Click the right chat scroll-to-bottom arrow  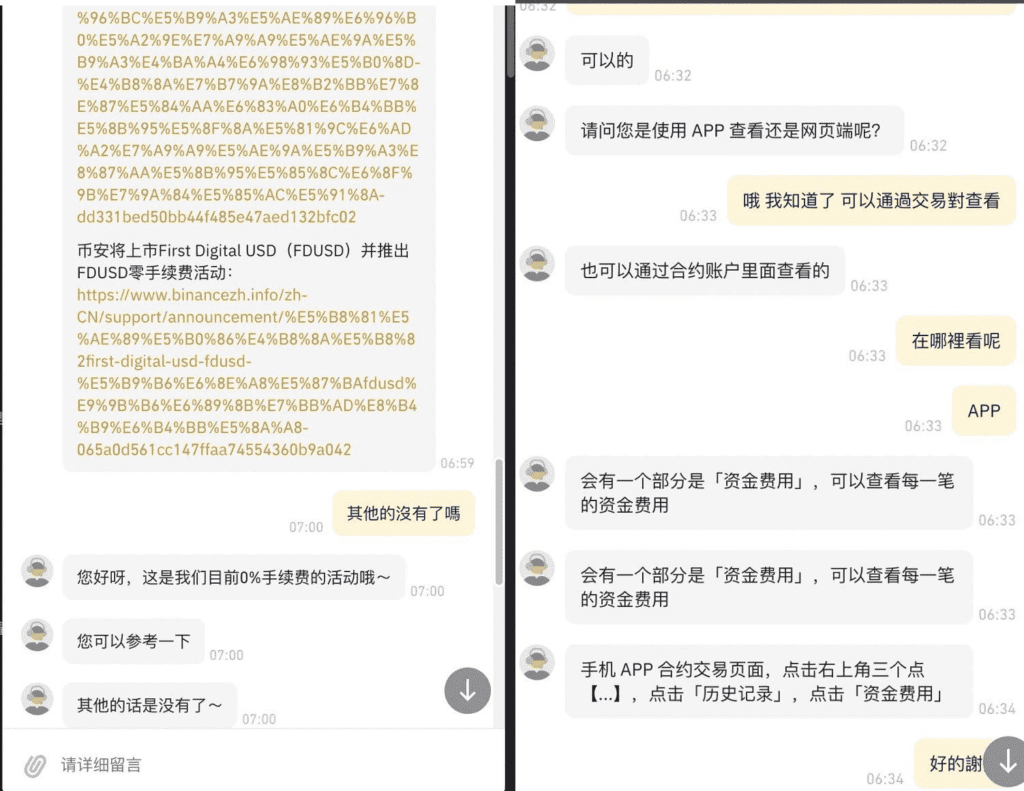point(1008,761)
